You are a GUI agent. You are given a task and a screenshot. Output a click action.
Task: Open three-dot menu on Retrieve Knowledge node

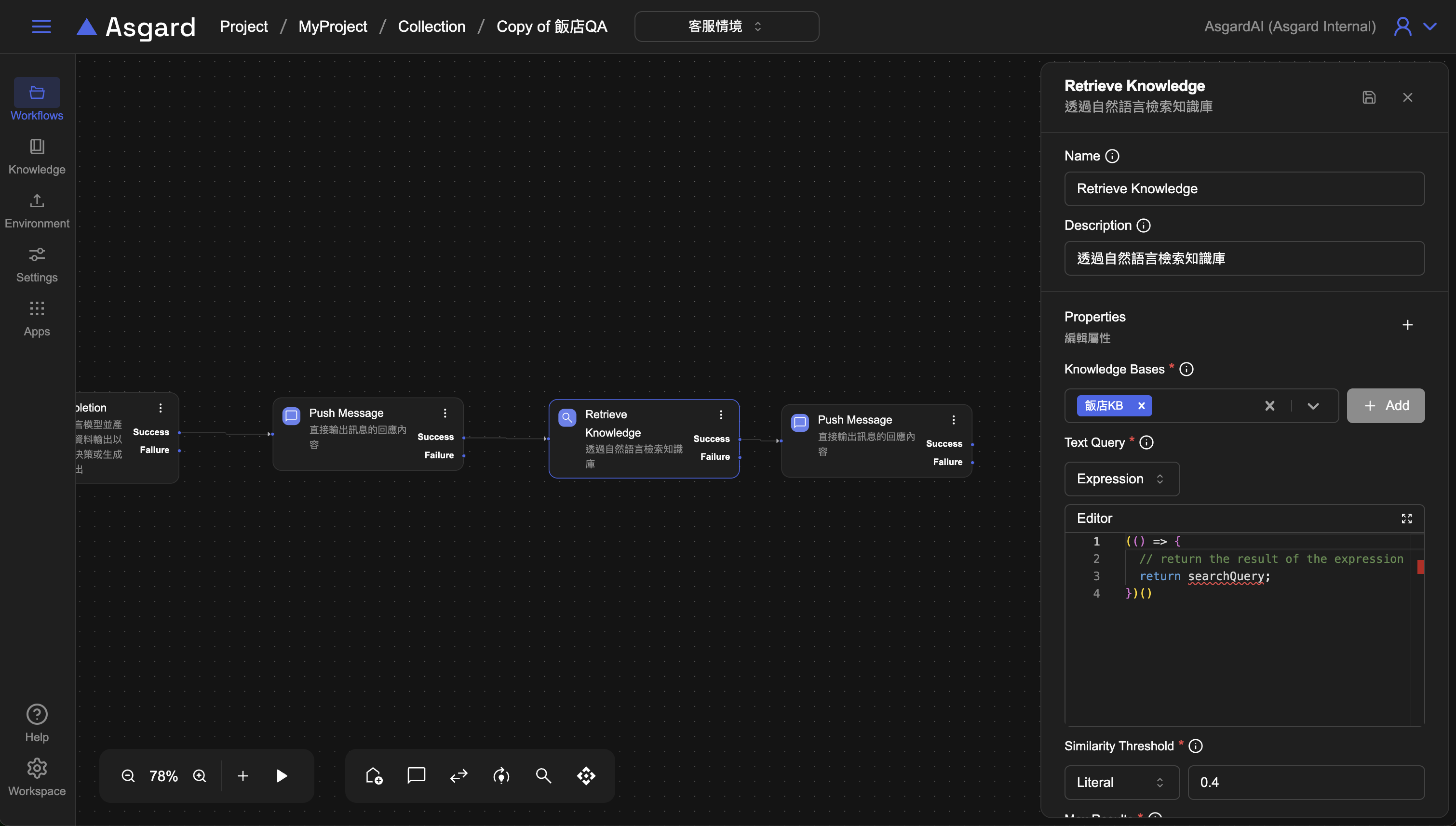(x=721, y=415)
